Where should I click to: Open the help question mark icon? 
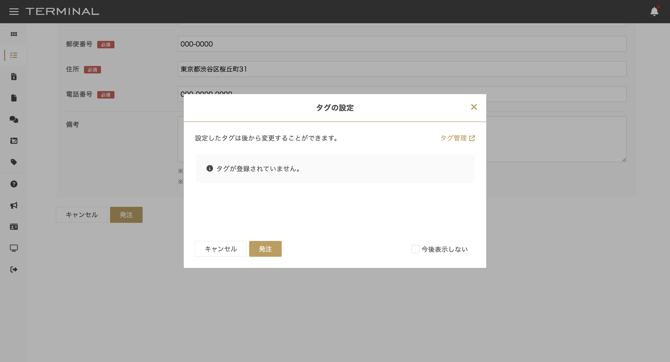point(14,184)
